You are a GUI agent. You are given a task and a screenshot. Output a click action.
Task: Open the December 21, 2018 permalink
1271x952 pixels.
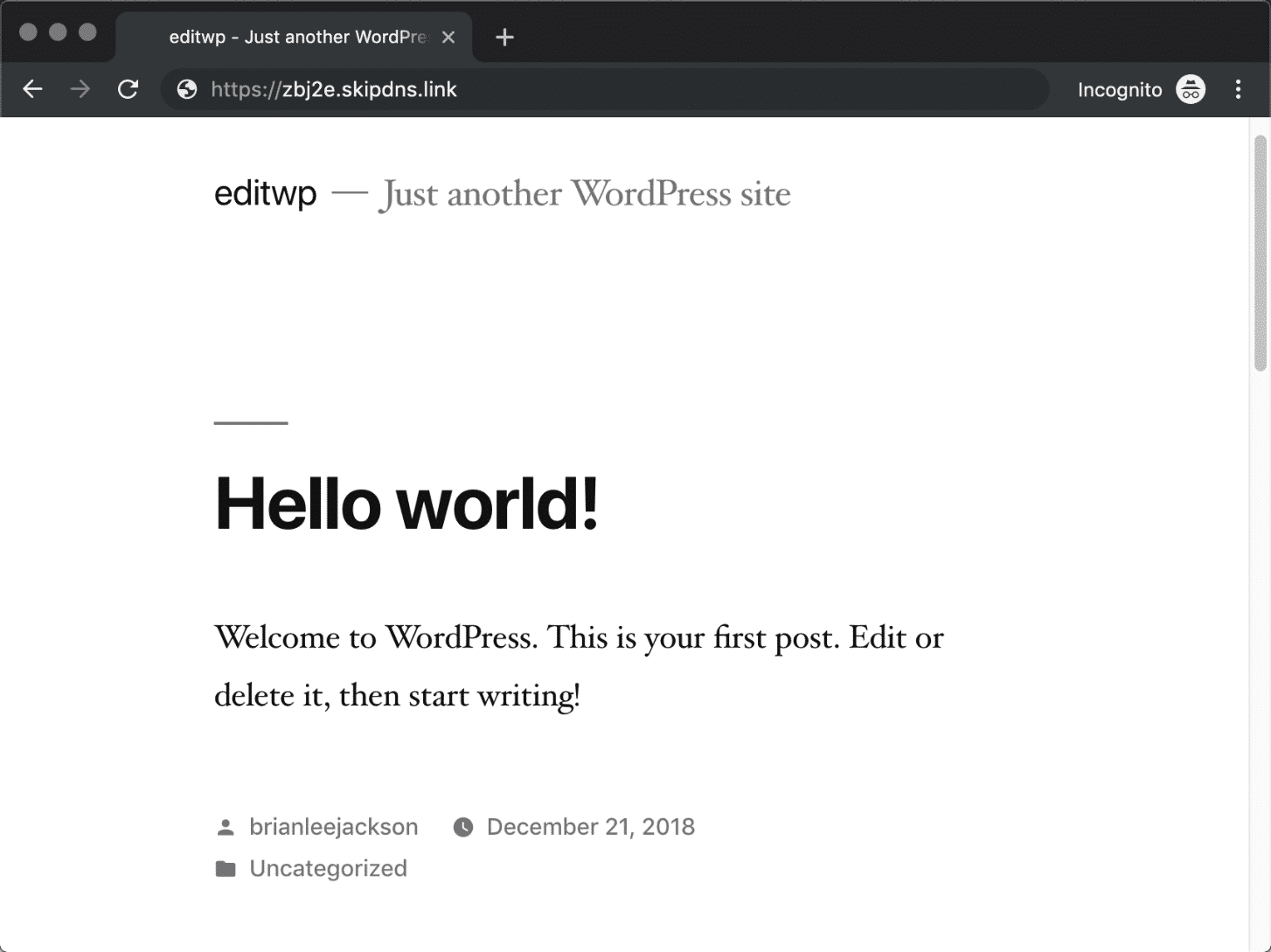[590, 826]
